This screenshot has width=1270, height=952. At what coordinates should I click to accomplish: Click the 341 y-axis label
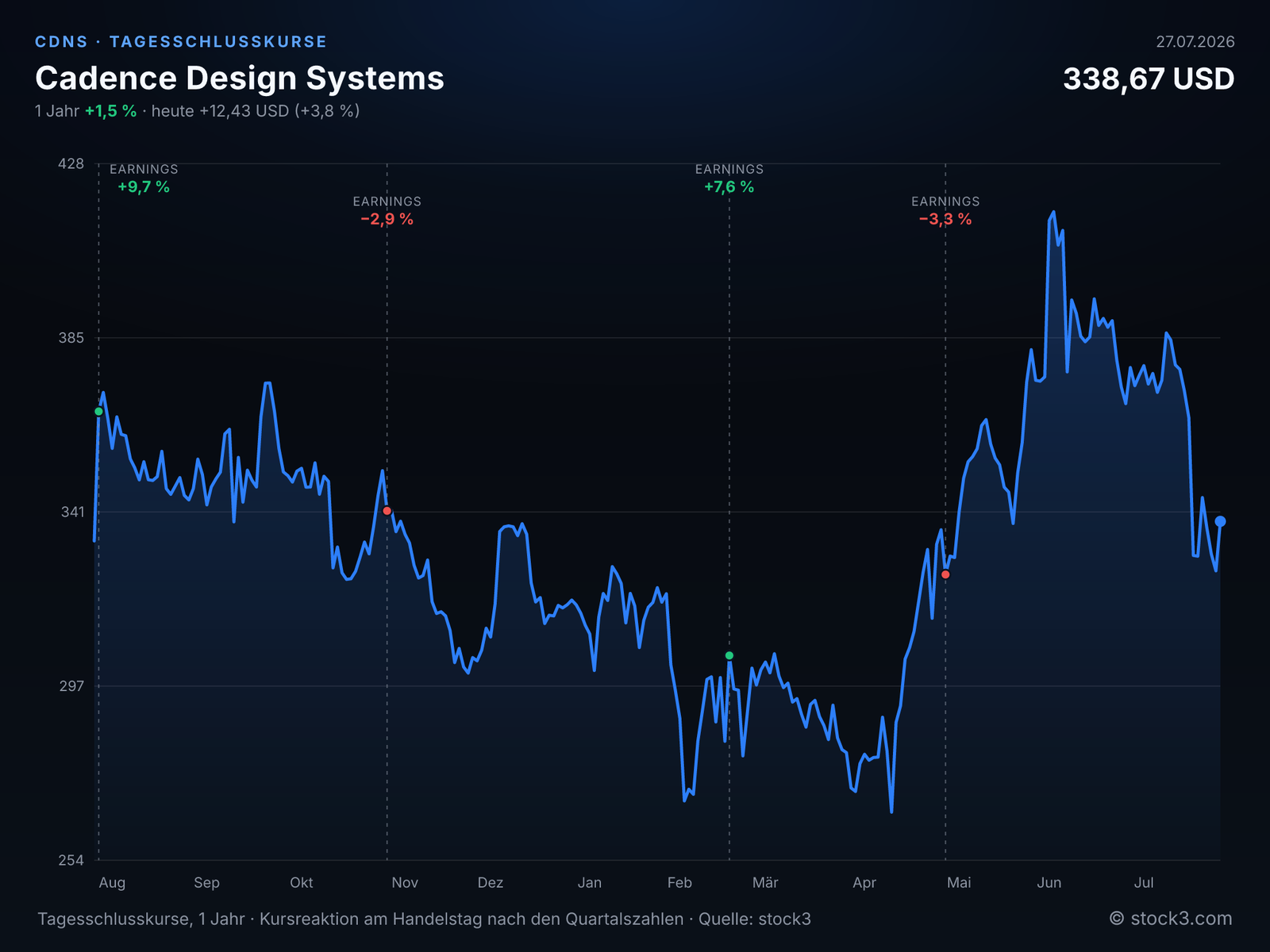click(71, 512)
